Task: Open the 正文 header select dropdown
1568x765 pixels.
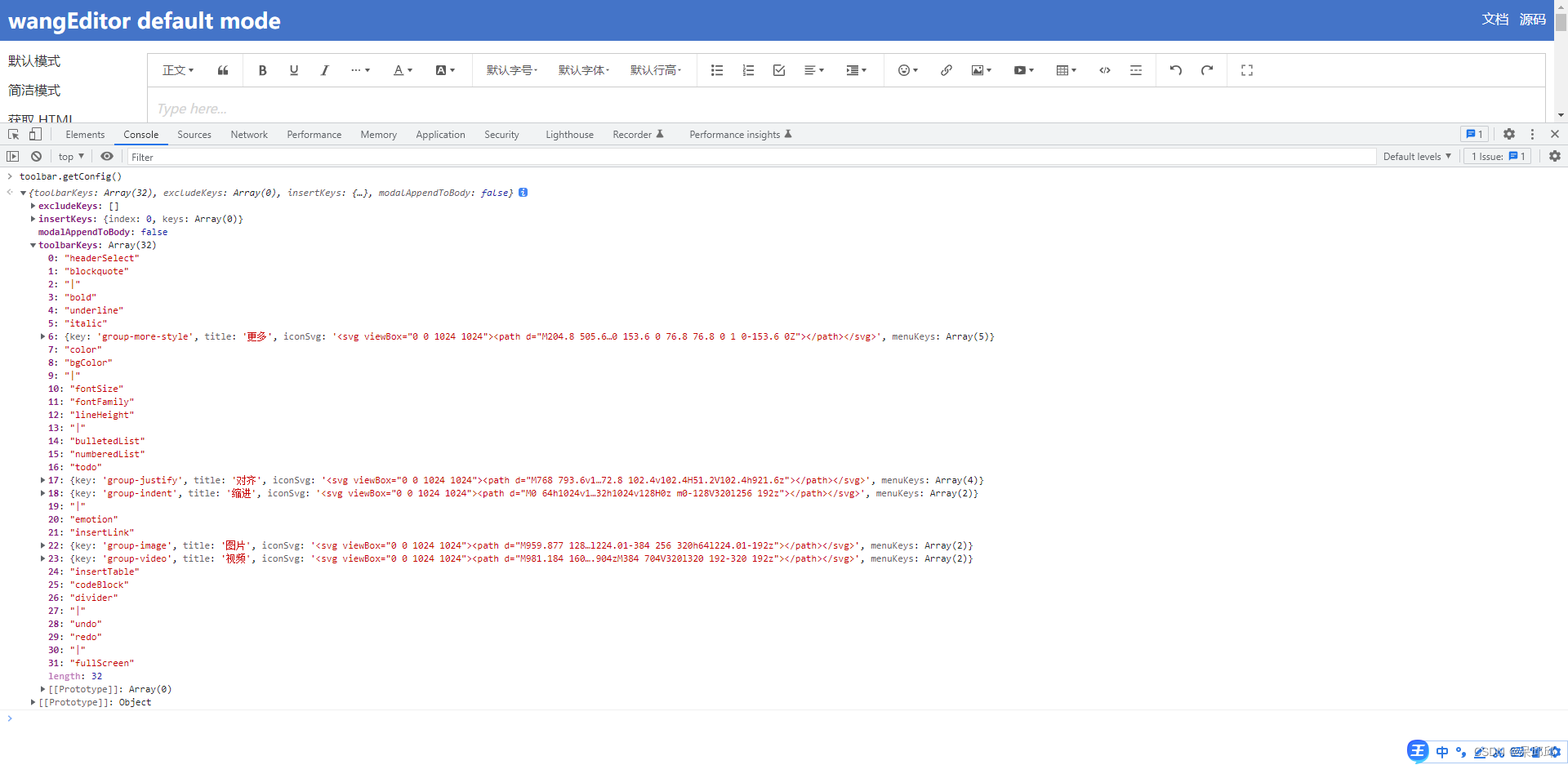Action: 178,70
